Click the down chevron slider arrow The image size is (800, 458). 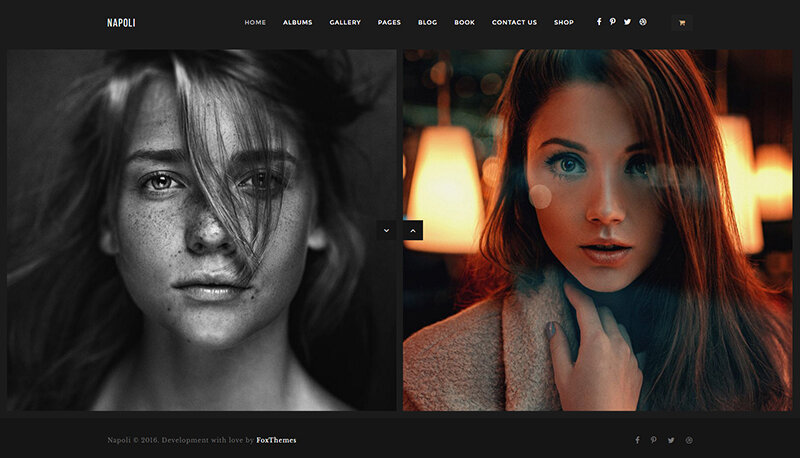click(x=386, y=231)
